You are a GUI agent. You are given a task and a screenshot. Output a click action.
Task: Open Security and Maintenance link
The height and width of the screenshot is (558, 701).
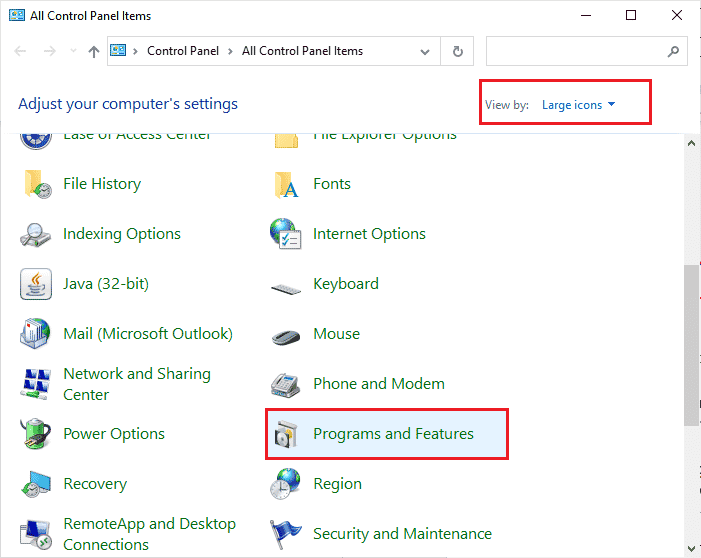coord(402,534)
